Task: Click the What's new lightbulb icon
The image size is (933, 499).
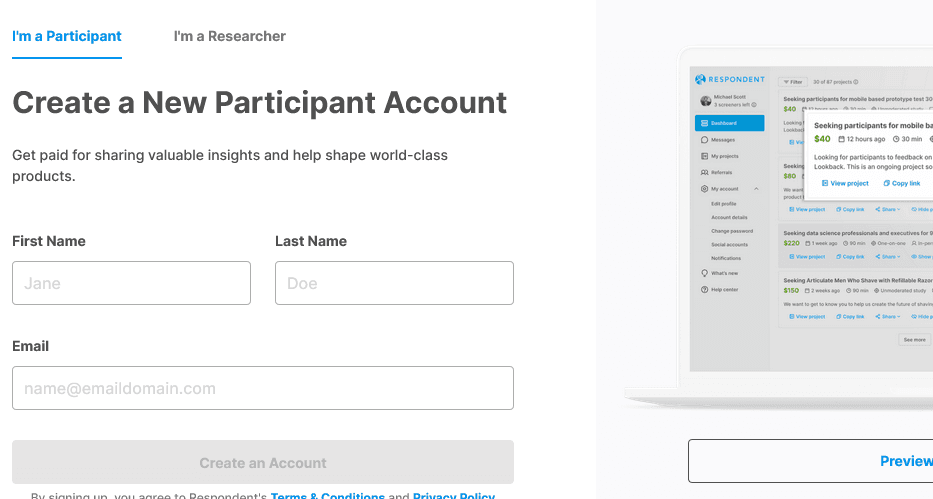Action: pyautogui.click(x=705, y=273)
